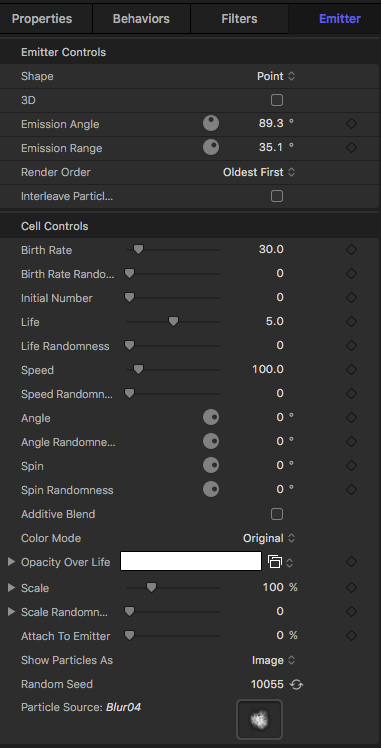Click the Speed value 100.0
Image resolution: width=381 pixels, height=748 pixels.
click(268, 369)
